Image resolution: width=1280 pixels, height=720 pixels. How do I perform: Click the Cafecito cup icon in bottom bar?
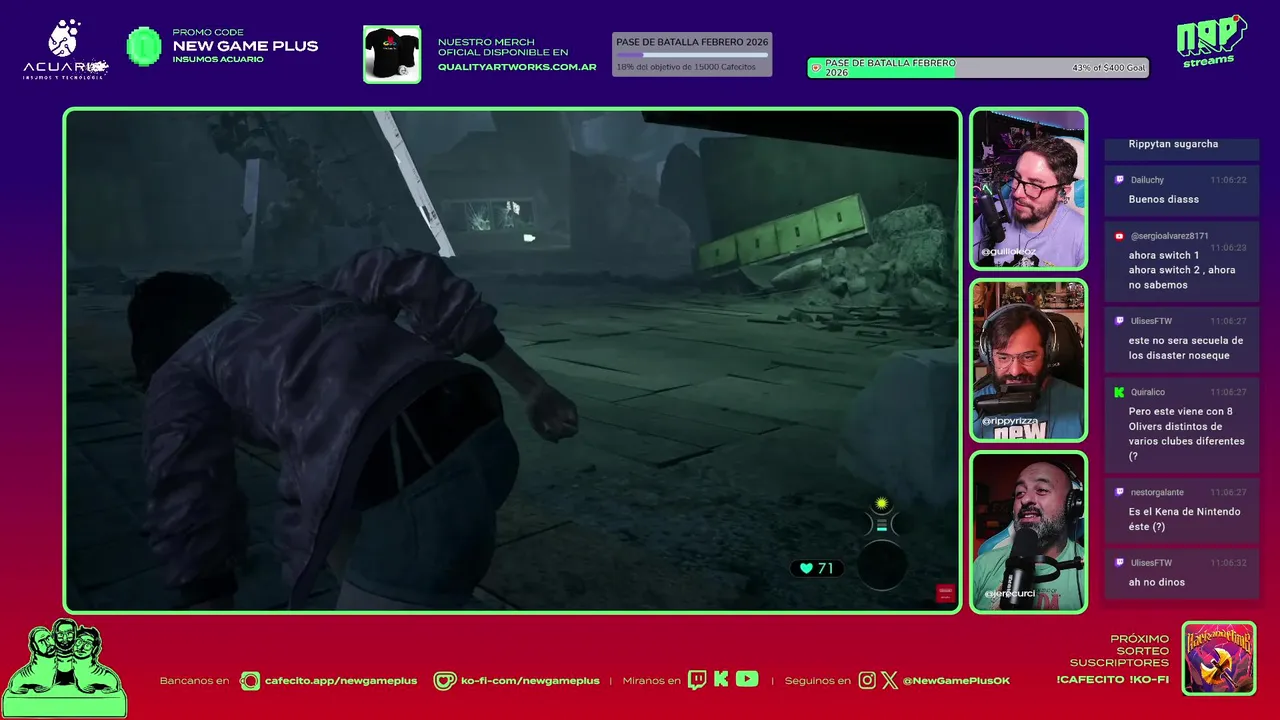250,681
